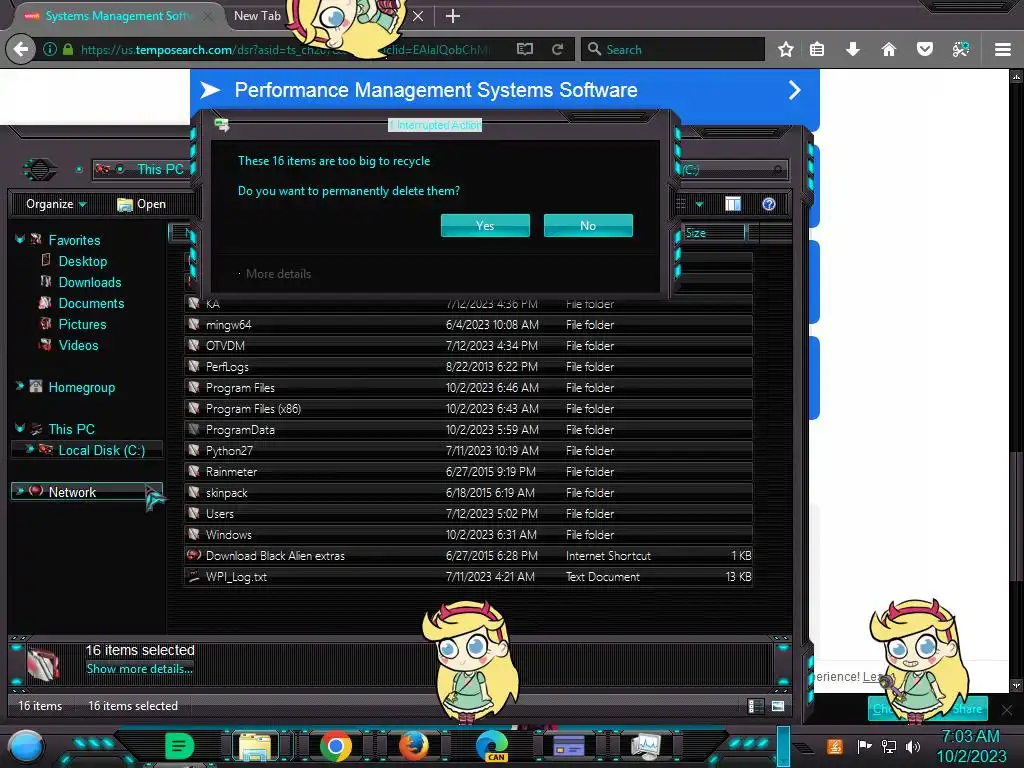Reload the current Firefox page
1024x768 pixels.
coord(557,49)
